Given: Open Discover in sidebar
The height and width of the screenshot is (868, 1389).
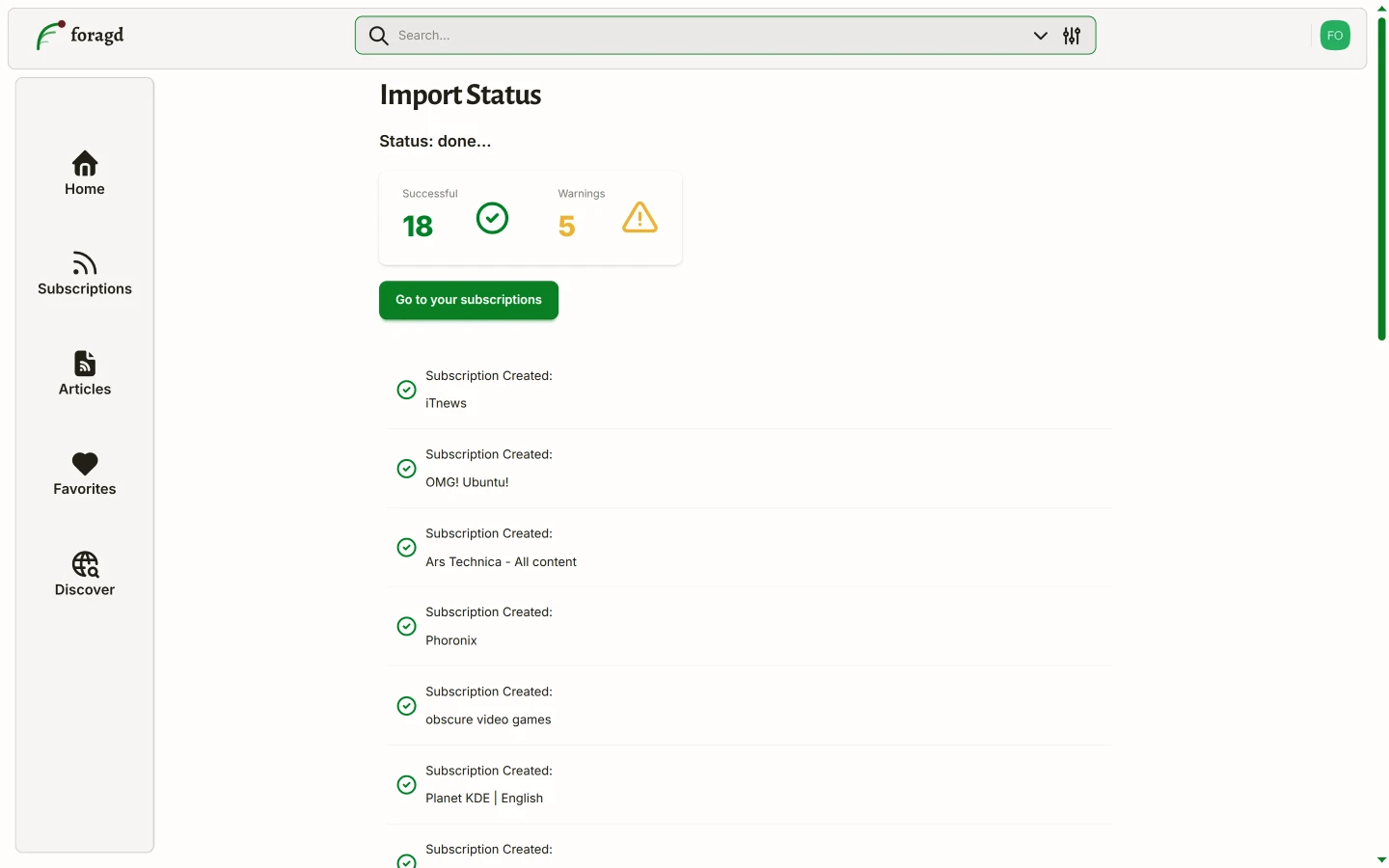Looking at the screenshot, I should [85, 575].
